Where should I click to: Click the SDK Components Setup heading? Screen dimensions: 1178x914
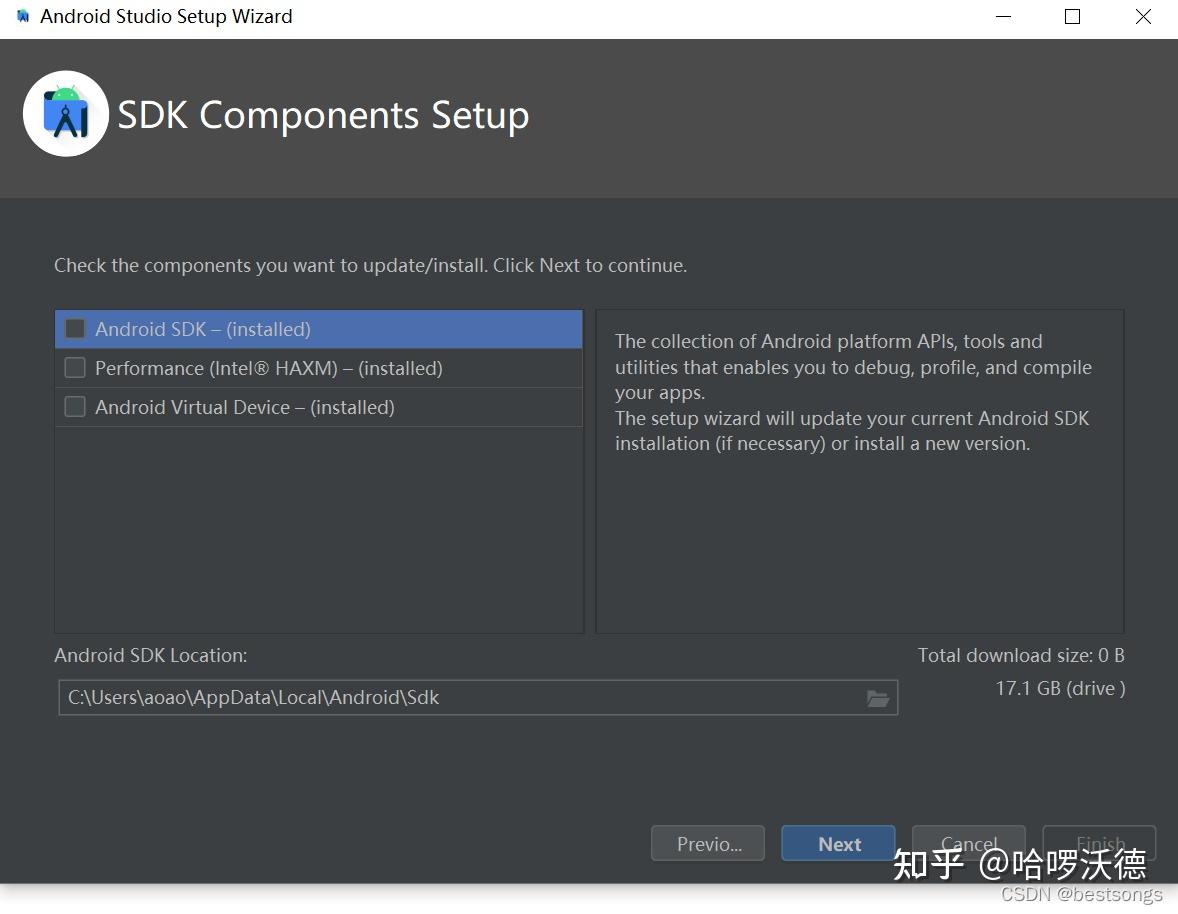tap(323, 115)
